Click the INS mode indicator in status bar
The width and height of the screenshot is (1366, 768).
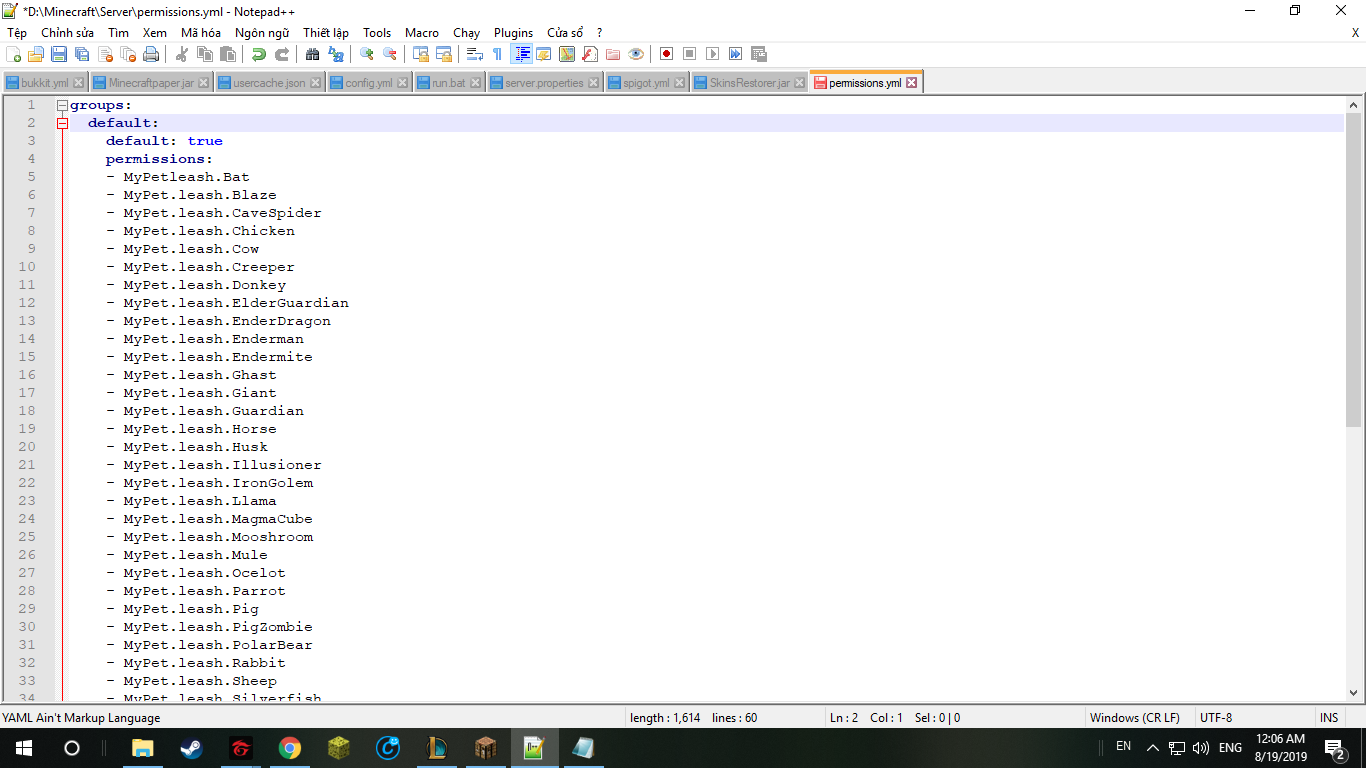tap(1328, 717)
